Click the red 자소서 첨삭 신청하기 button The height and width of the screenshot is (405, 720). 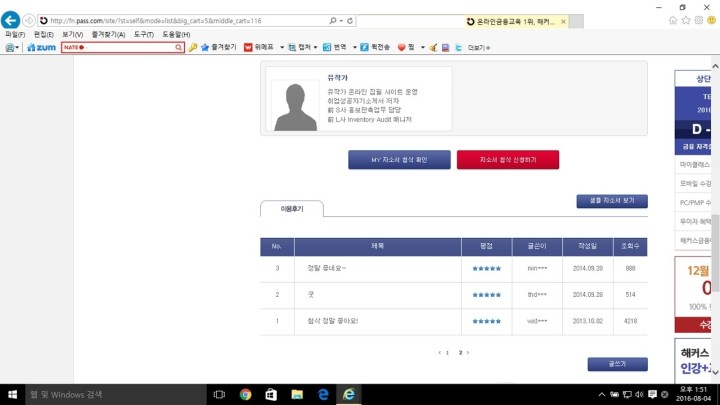tap(508, 160)
